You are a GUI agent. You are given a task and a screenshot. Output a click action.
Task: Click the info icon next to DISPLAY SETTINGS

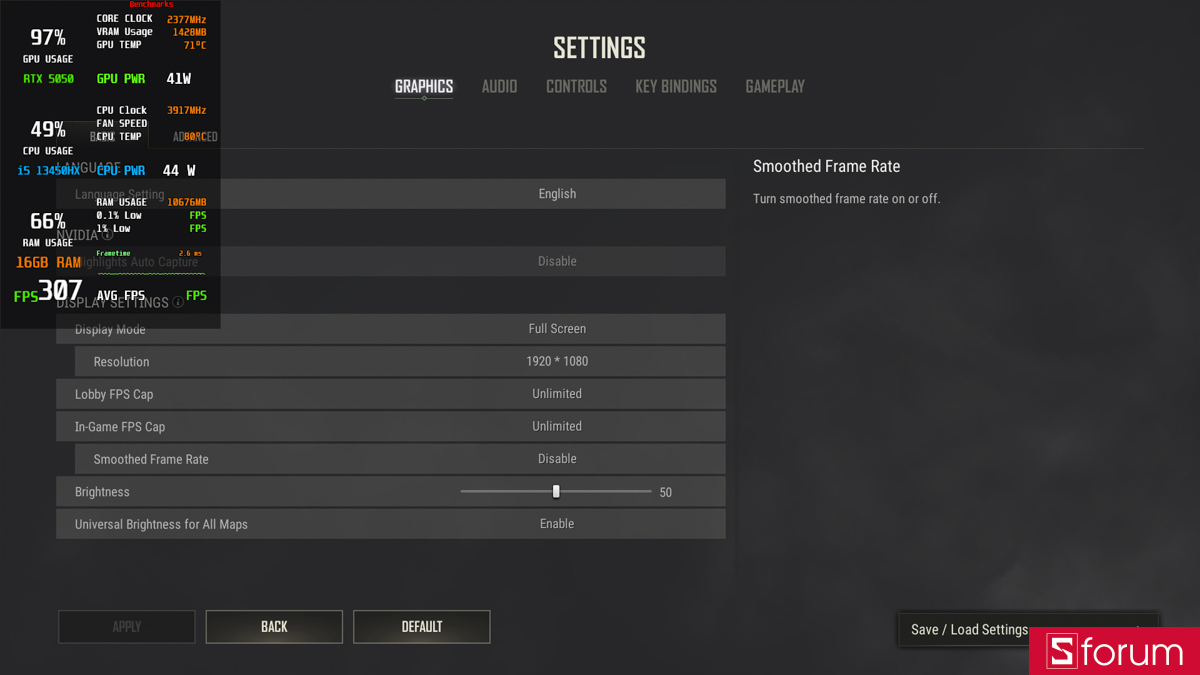[x=178, y=302]
